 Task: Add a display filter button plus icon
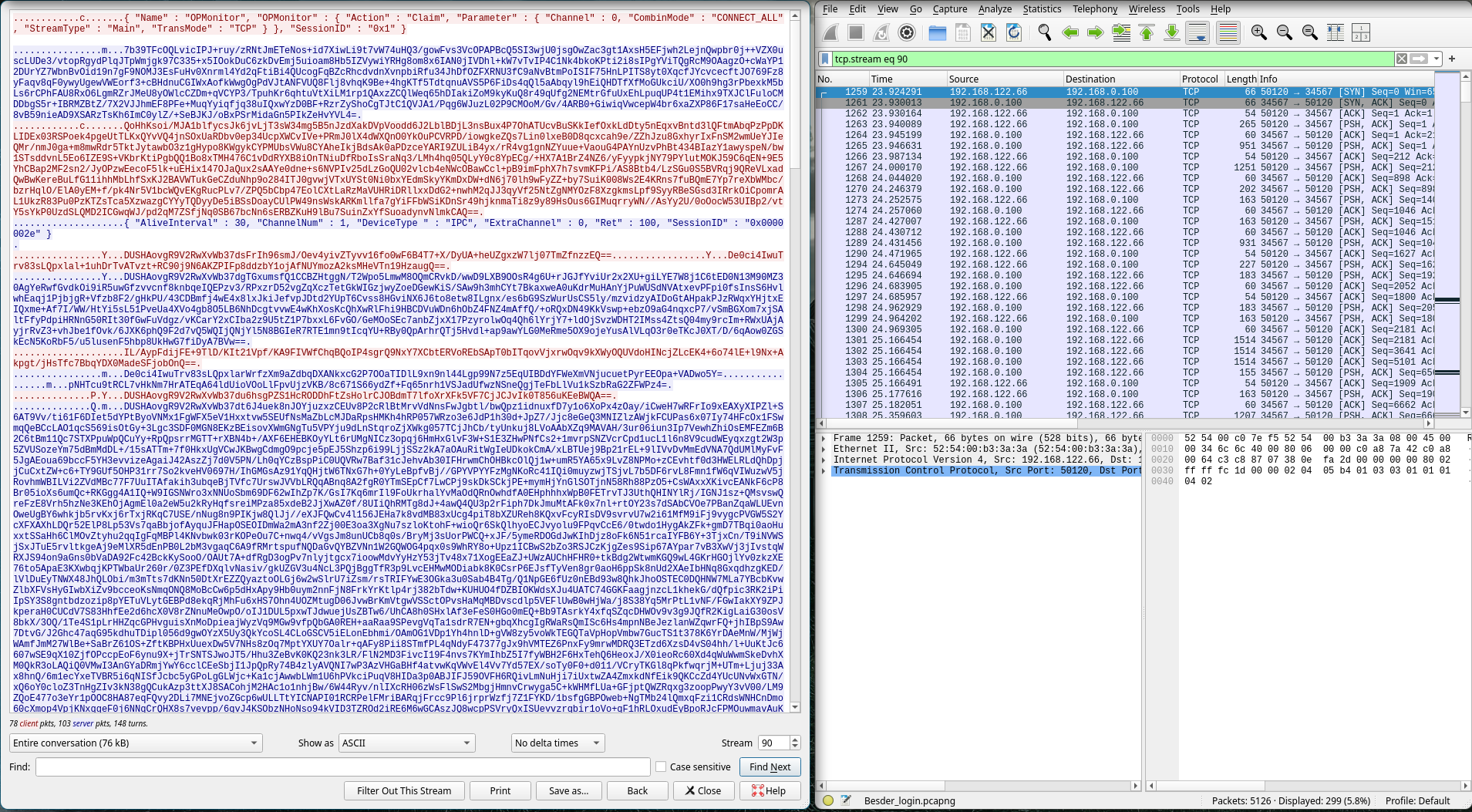click(x=1452, y=59)
